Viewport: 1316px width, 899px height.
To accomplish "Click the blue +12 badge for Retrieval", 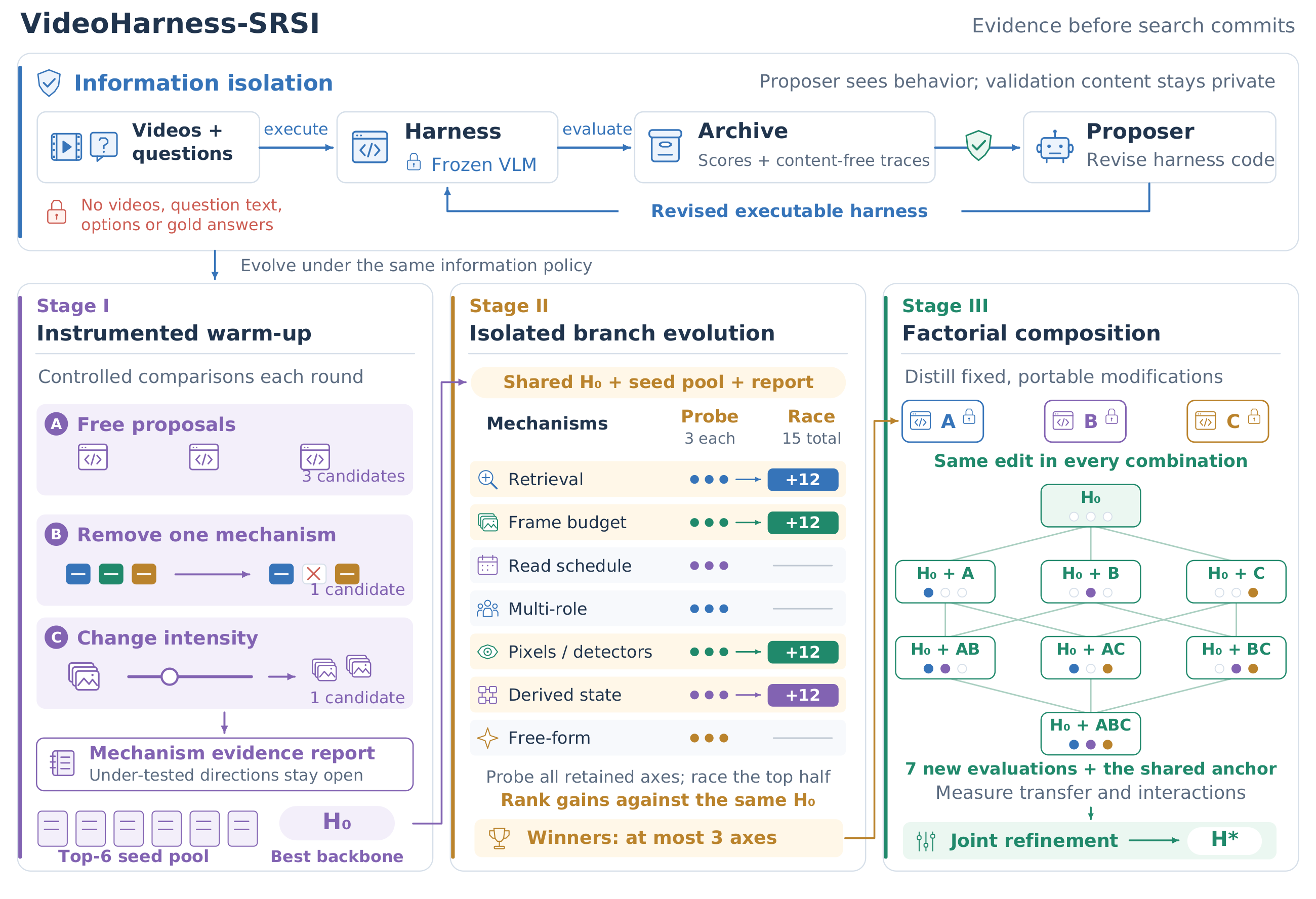I will [x=802, y=480].
